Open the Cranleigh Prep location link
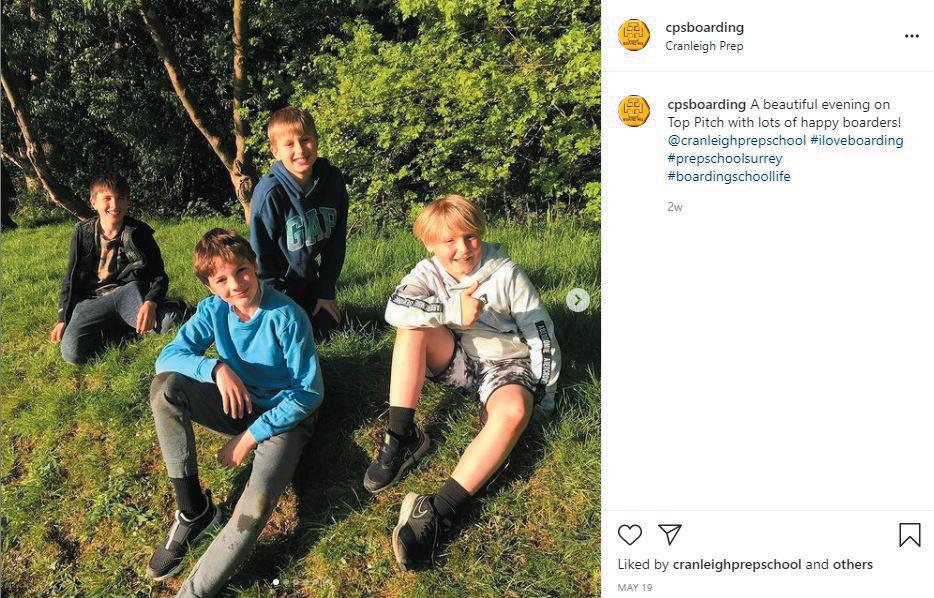Viewport: 934px width, 598px height. point(704,46)
